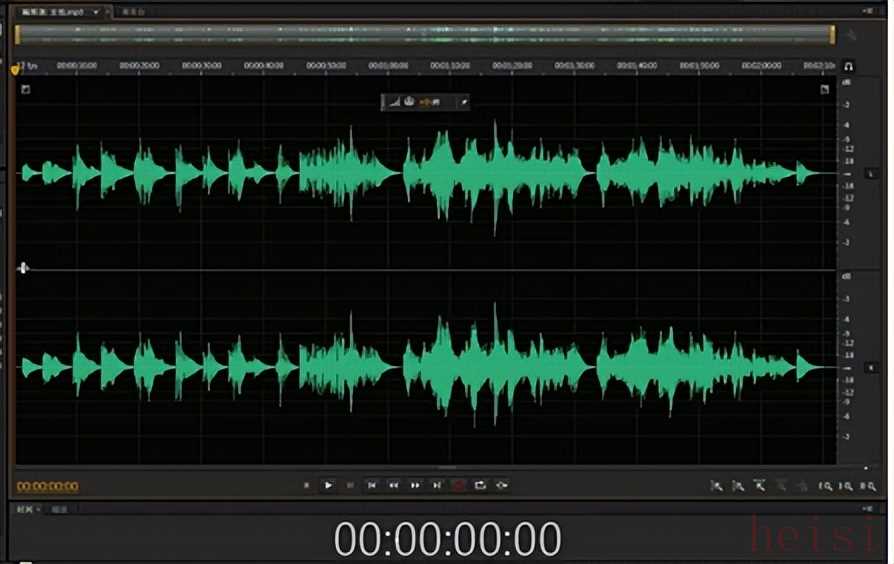The height and width of the screenshot is (564, 894).
Task: Click the Rewind transport icon
Action: [x=393, y=485]
